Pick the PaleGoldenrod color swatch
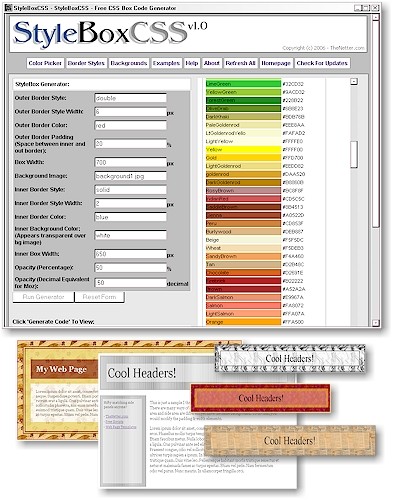The height and width of the screenshot is (500, 393). [243, 125]
